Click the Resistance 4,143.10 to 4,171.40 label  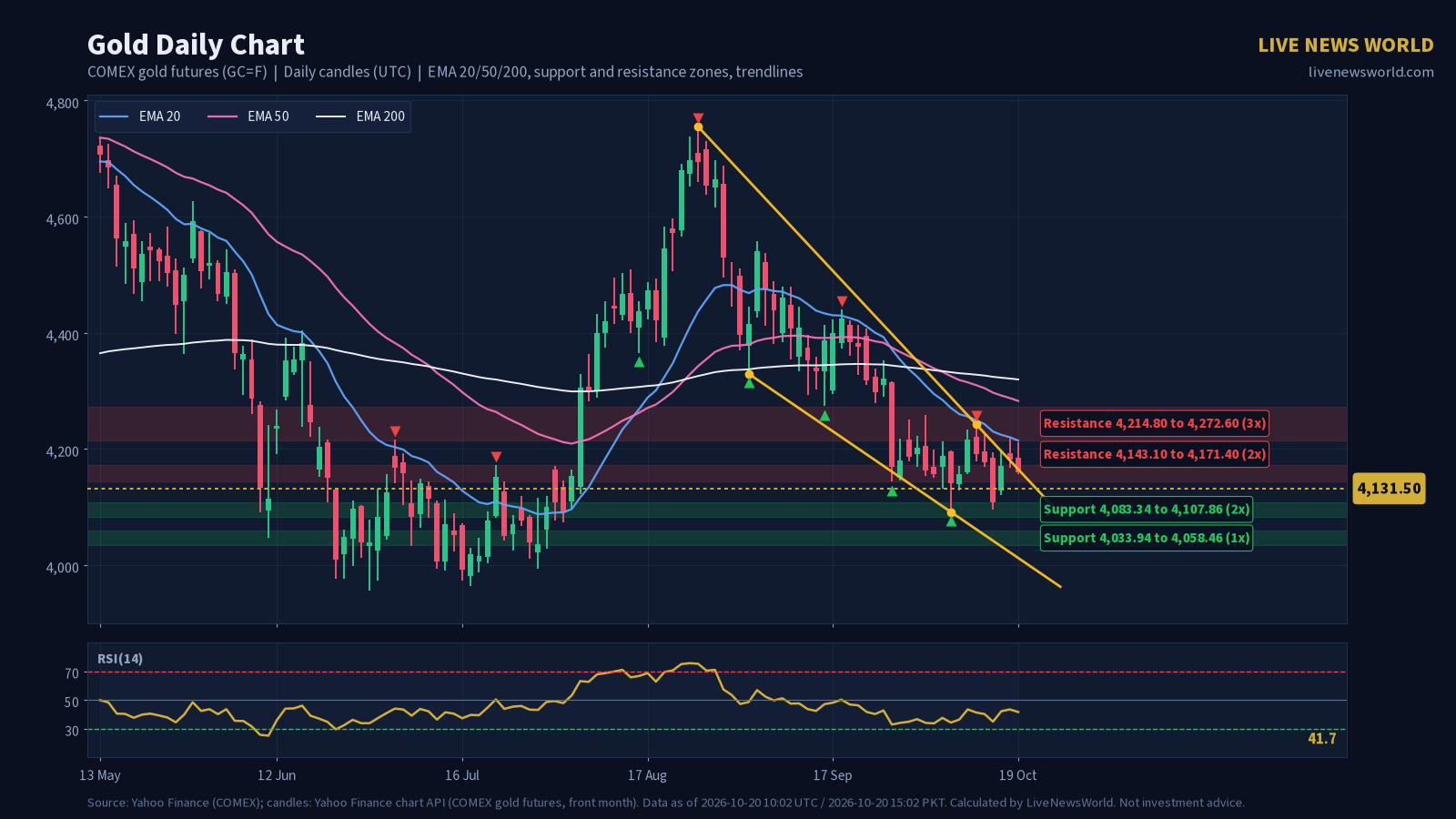click(x=1154, y=454)
